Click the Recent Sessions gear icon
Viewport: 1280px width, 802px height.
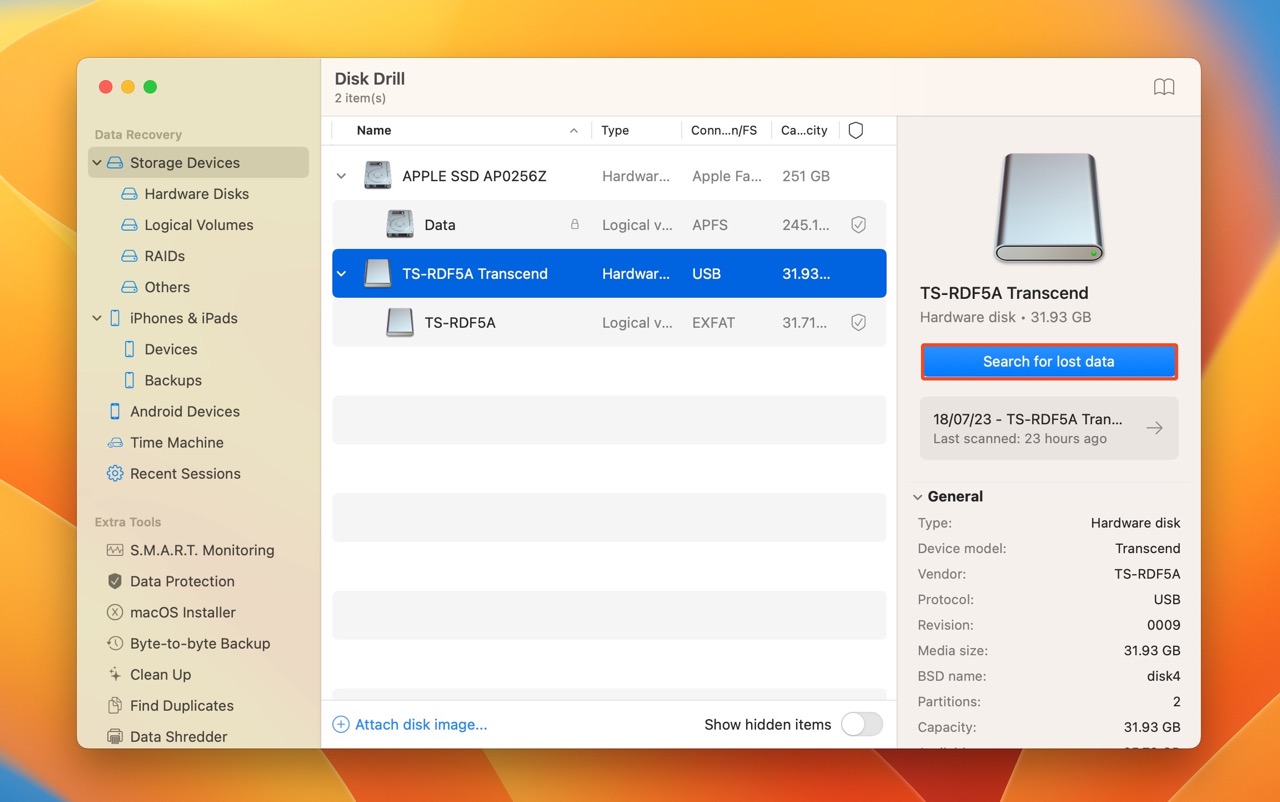[115, 473]
